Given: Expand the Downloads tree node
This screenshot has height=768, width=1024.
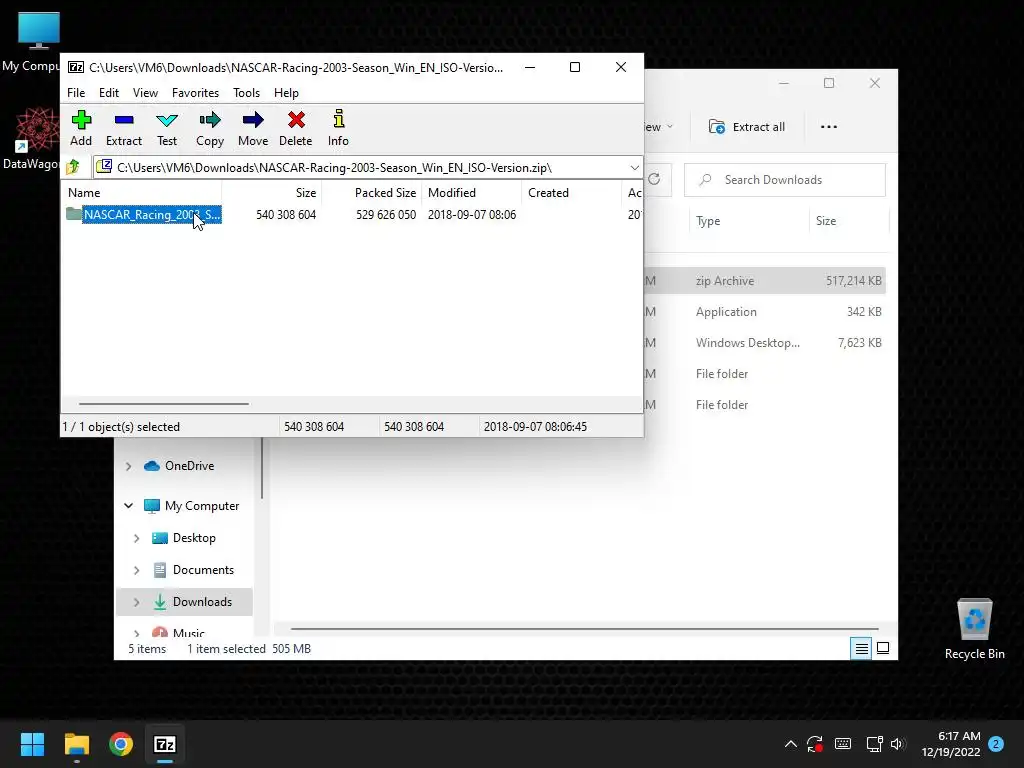Looking at the screenshot, I should point(136,602).
